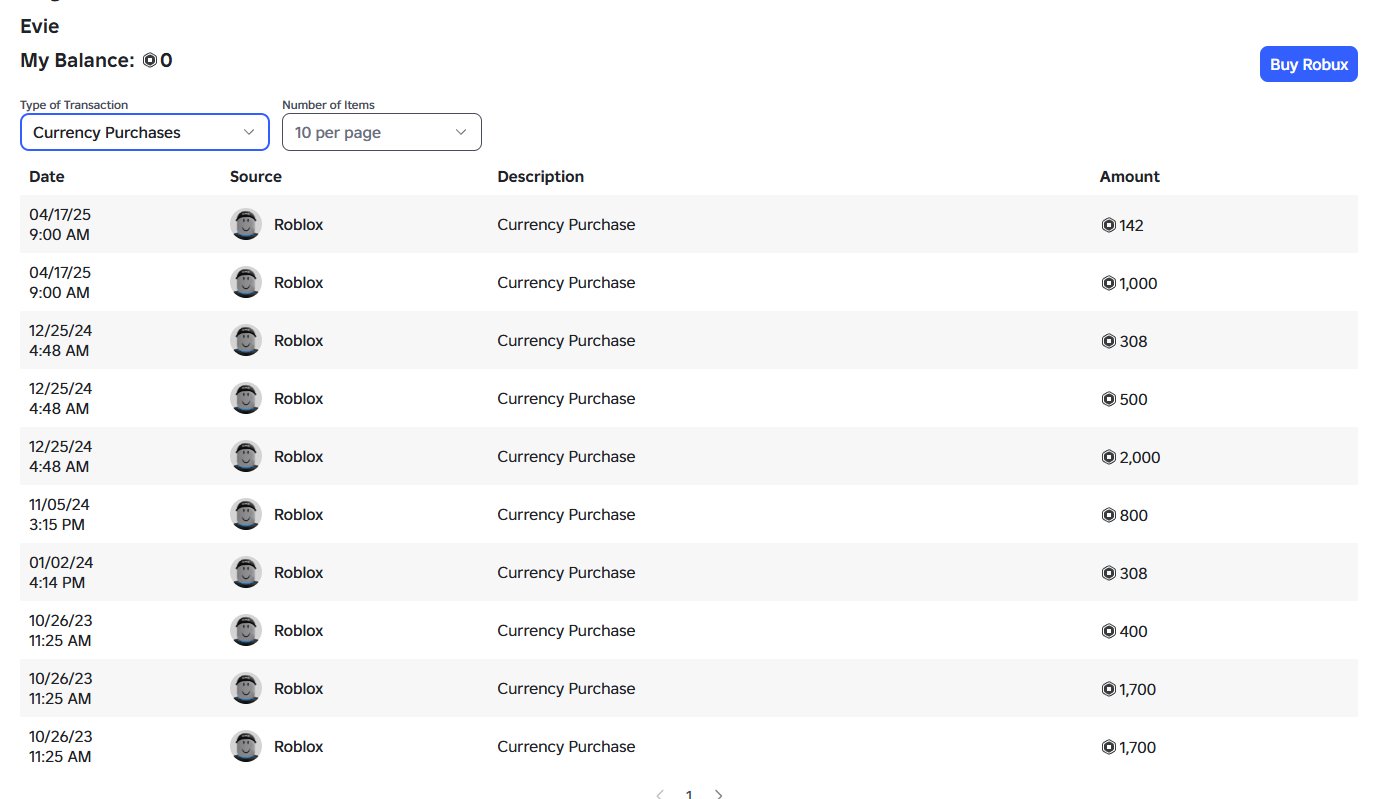
Task: Open Roblox source link in 800 row
Action: [298, 515]
